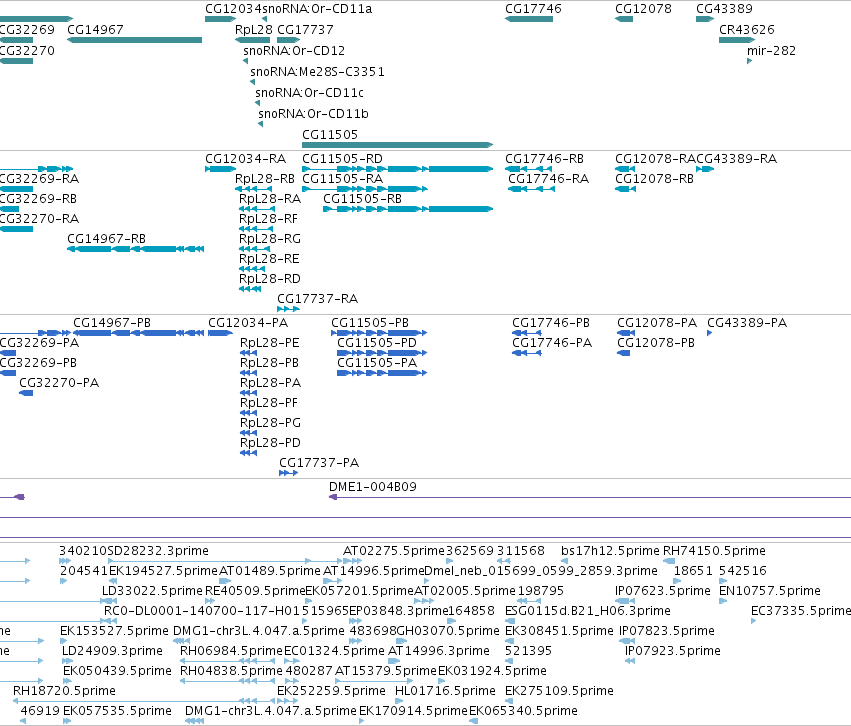851x726 pixels.
Task: Select the teal bar under the CG11505 label
Action: [397, 145]
